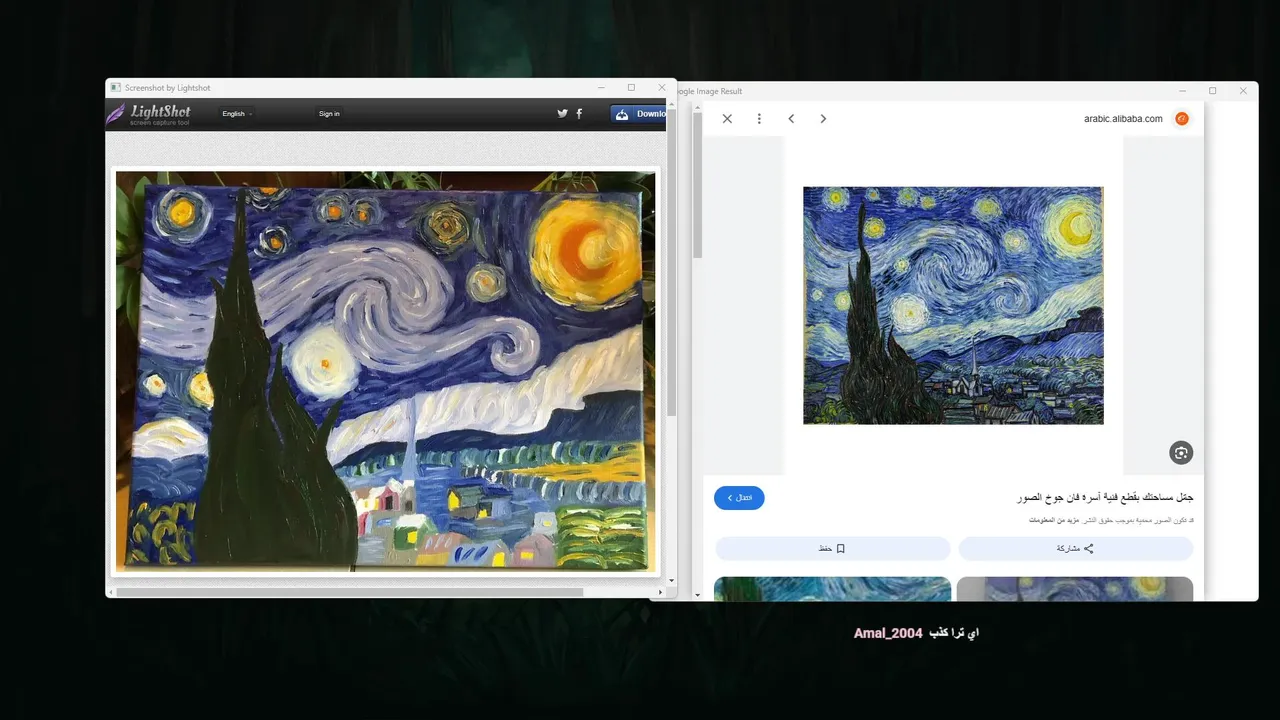Click the Starry Night image in Google result
The width and height of the screenshot is (1280, 720).
coord(953,305)
